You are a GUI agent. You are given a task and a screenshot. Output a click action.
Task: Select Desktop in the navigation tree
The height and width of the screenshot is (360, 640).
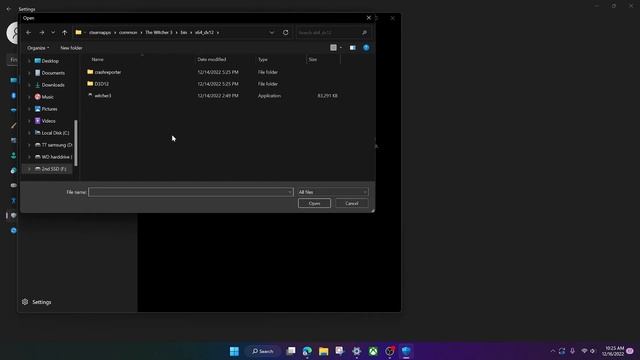pos(50,61)
